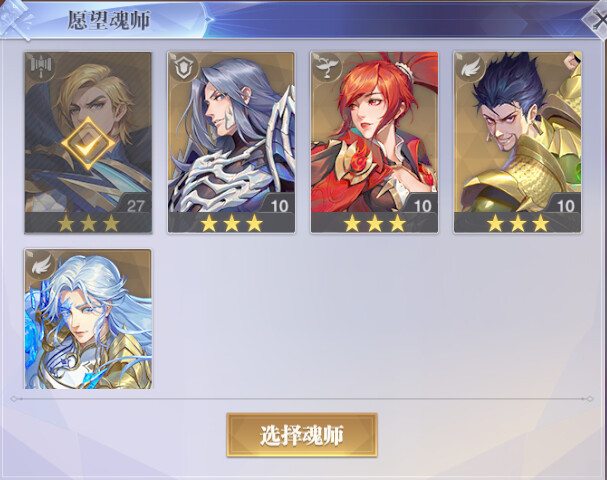The height and width of the screenshot is (480, 607).
Task: Select the silver-haired armored hero card
Action: point(231,142)
